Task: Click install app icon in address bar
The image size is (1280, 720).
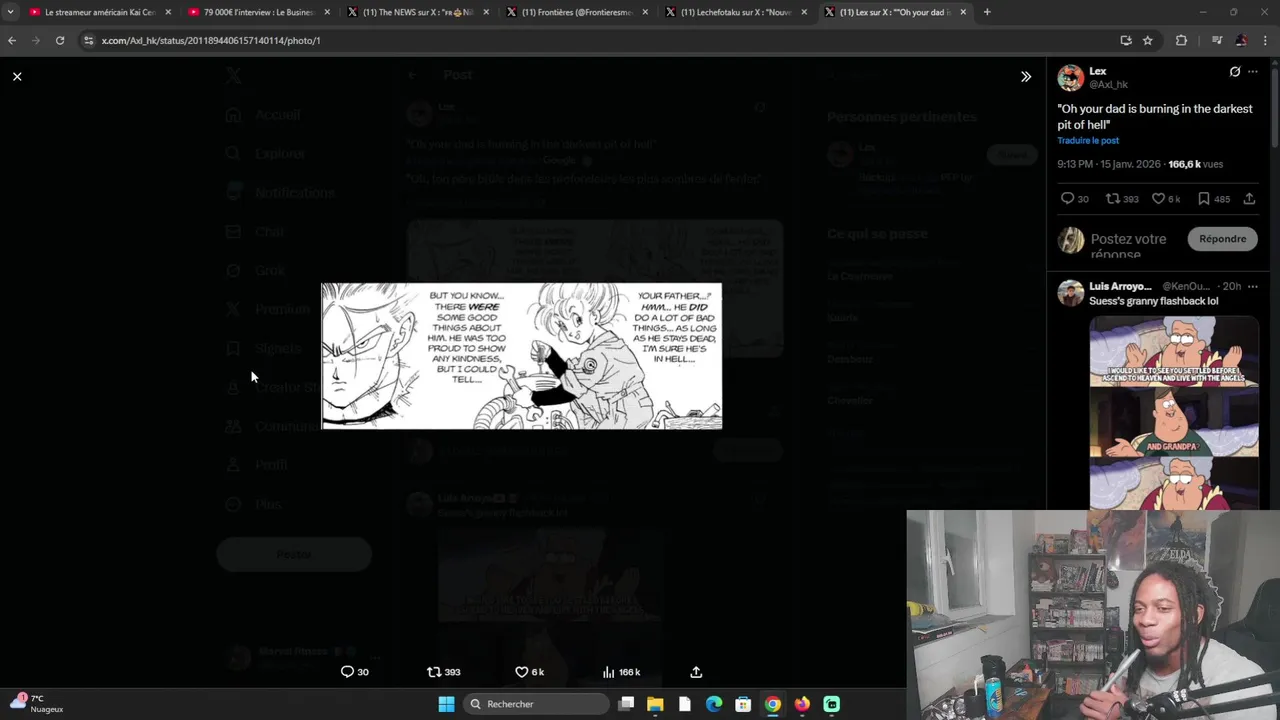Action: (1126, 40)
